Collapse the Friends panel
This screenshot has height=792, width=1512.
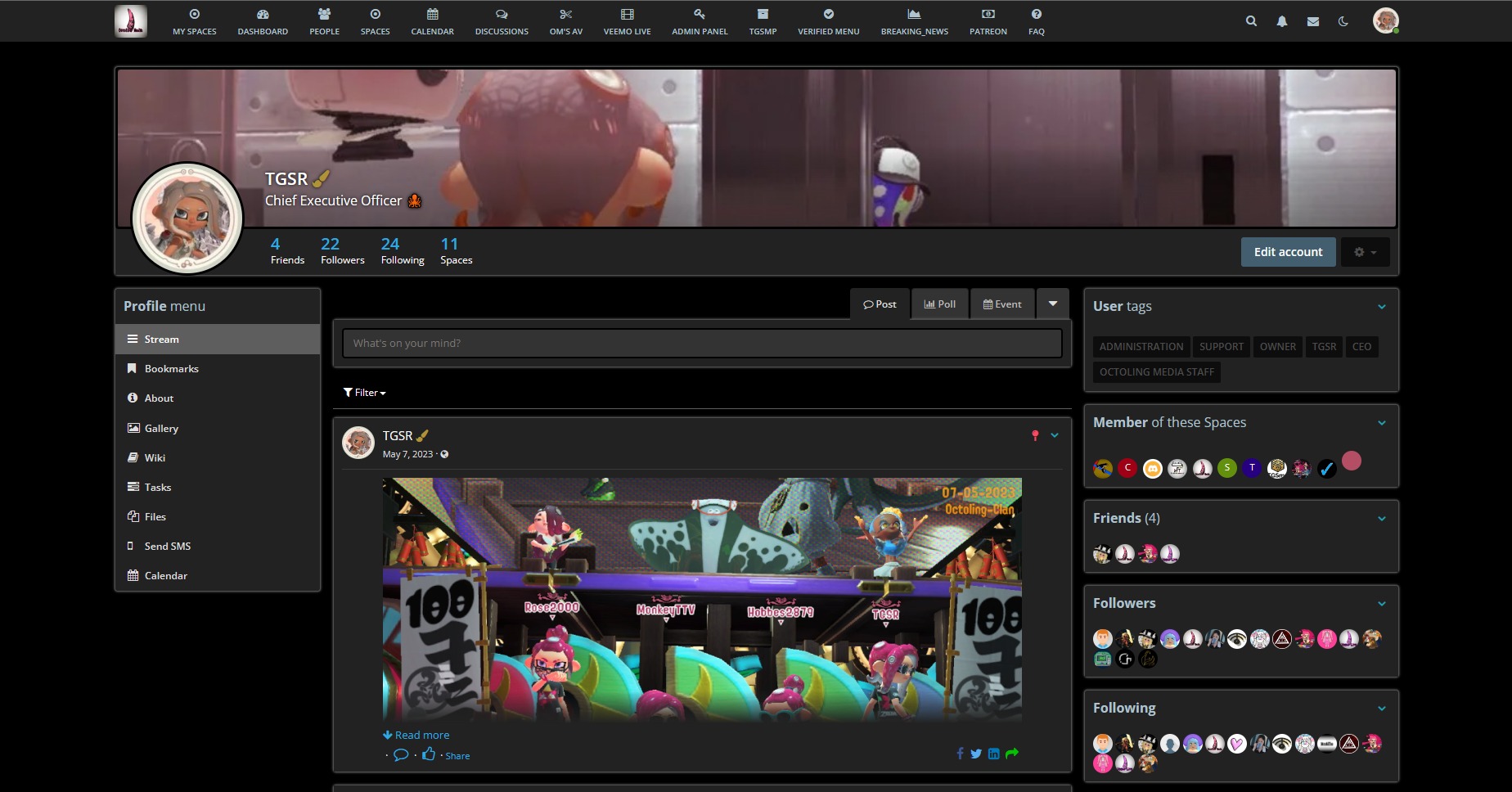(1382, 519)
